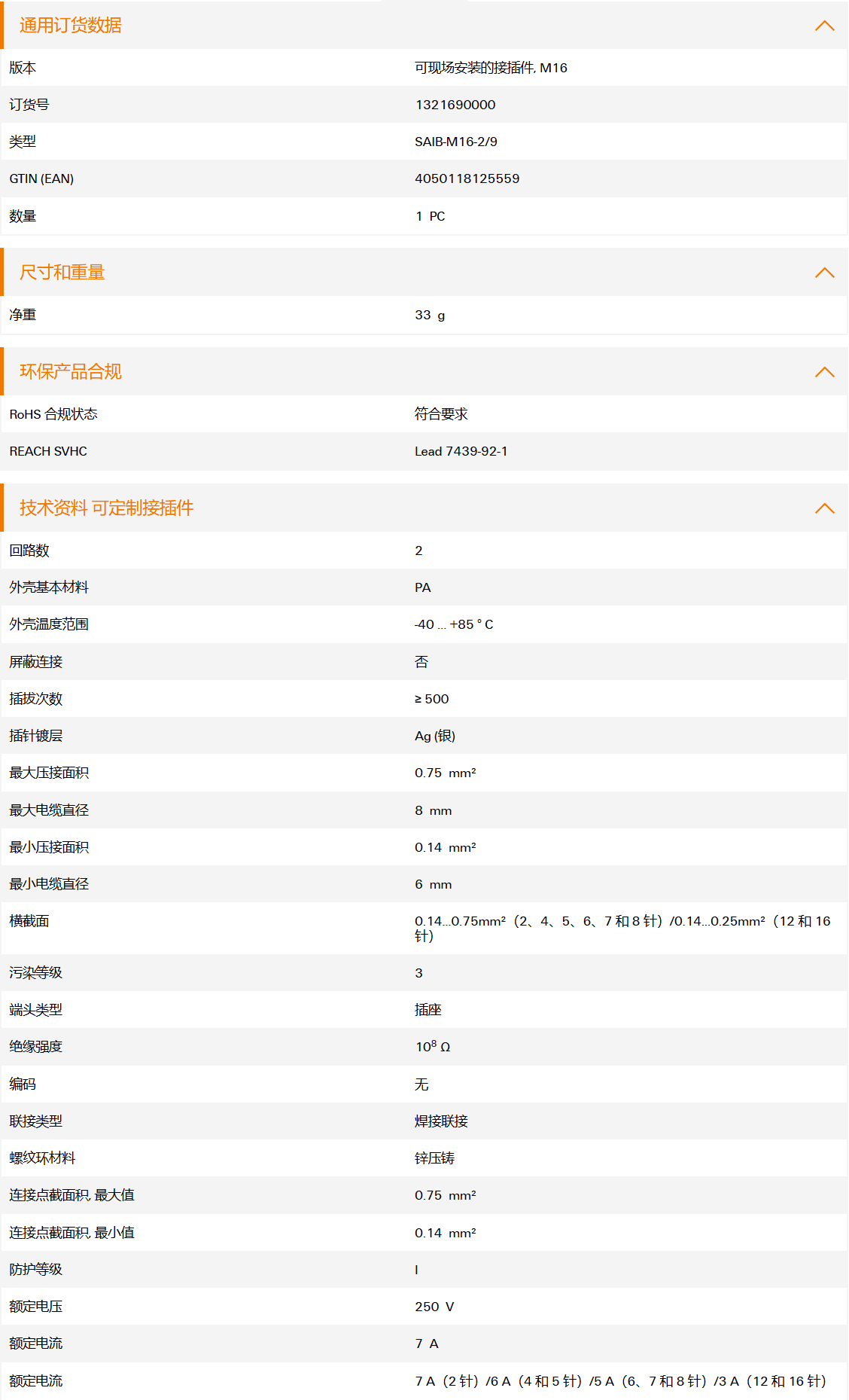849x1400 pixels.
Task: Click the 订货号 row label
Action: (29, 105)
